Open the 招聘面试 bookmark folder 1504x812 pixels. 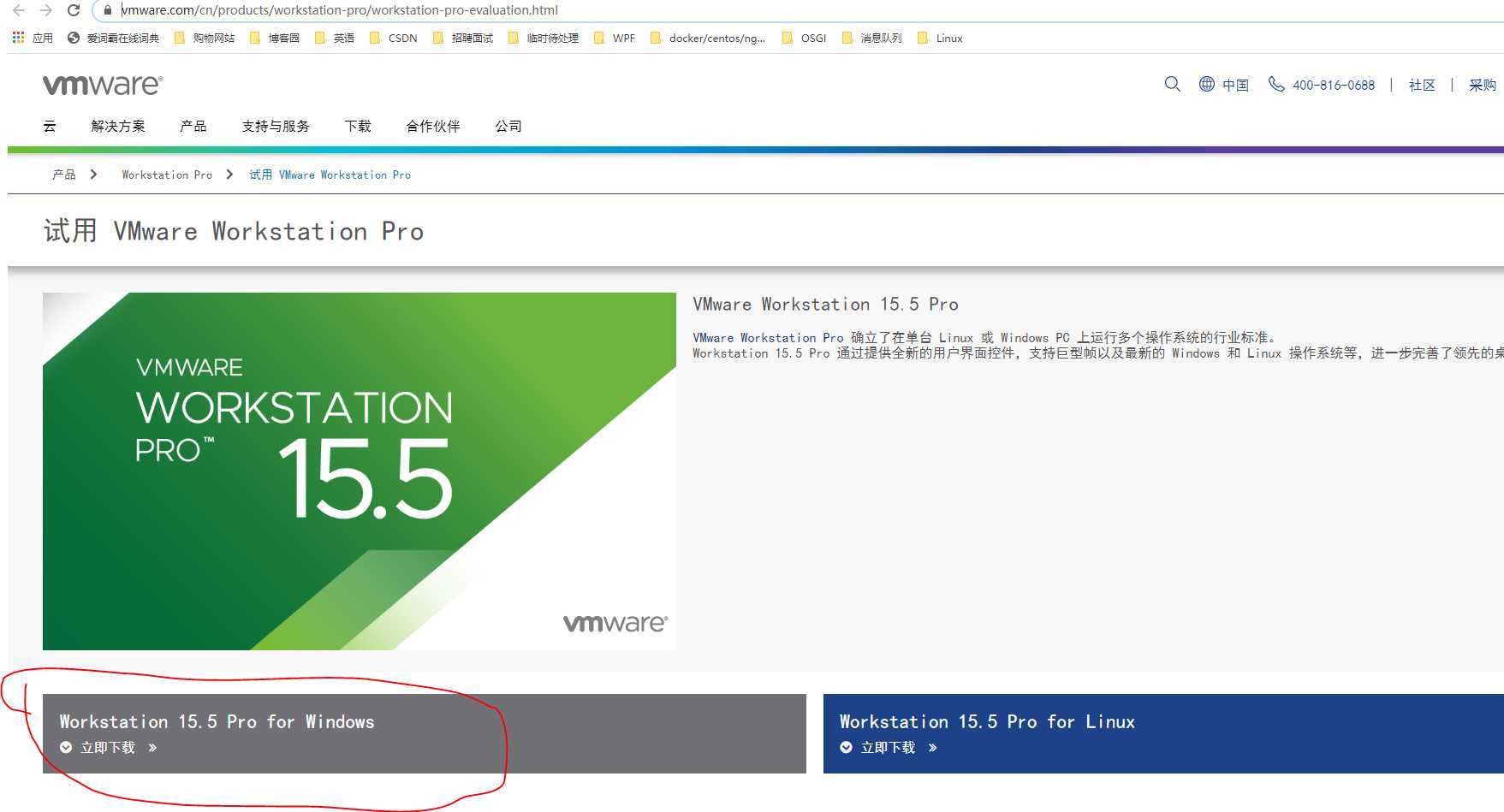point(462,38)
